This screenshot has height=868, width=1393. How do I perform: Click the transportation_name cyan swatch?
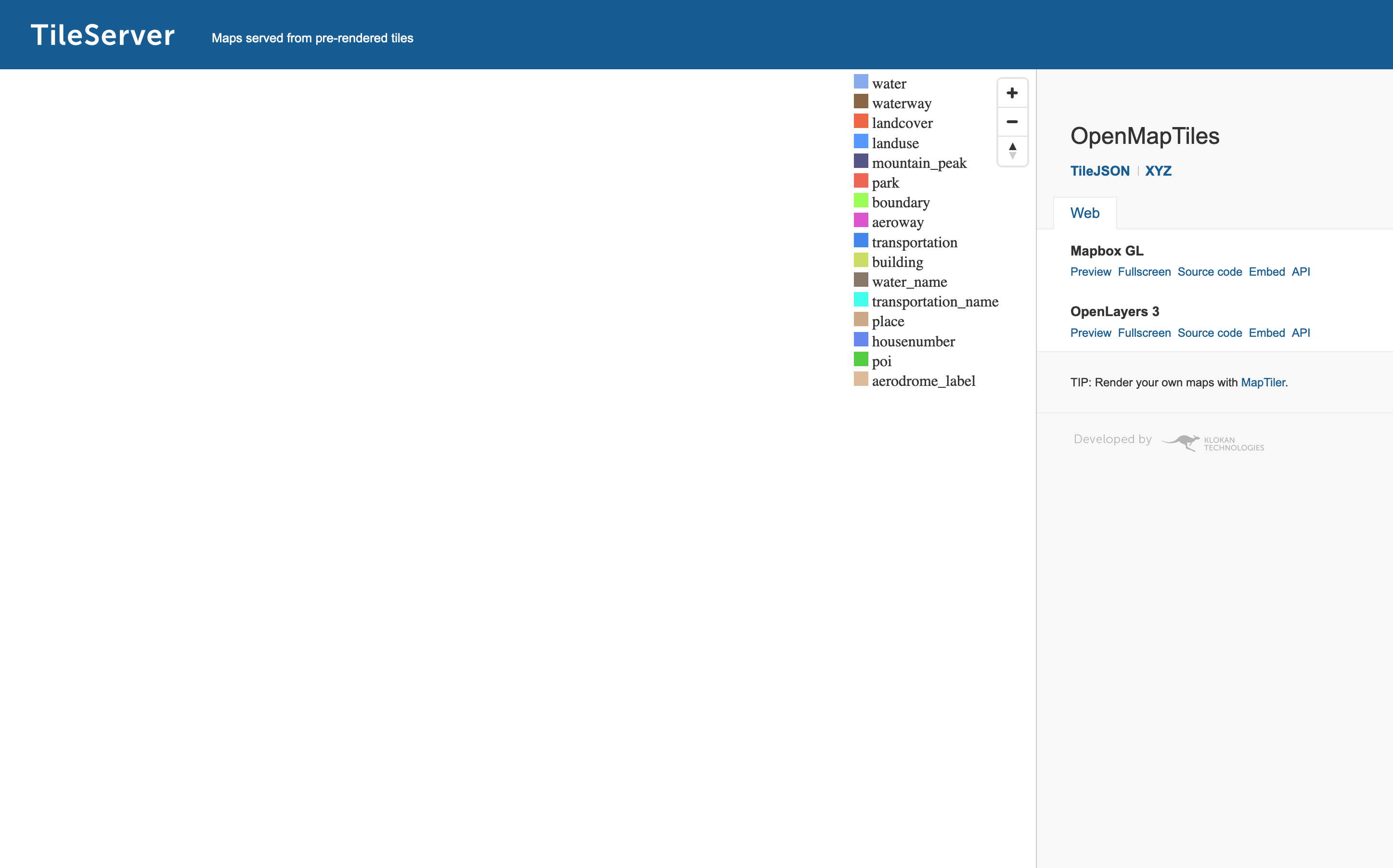[860, 300]
